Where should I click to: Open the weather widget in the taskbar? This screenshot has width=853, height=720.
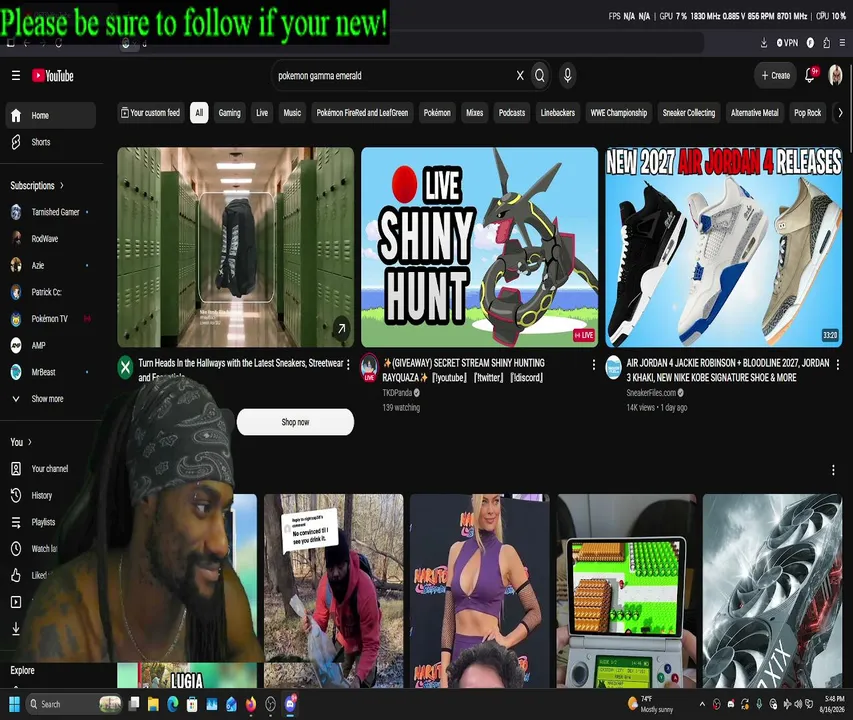pos(651,704)
